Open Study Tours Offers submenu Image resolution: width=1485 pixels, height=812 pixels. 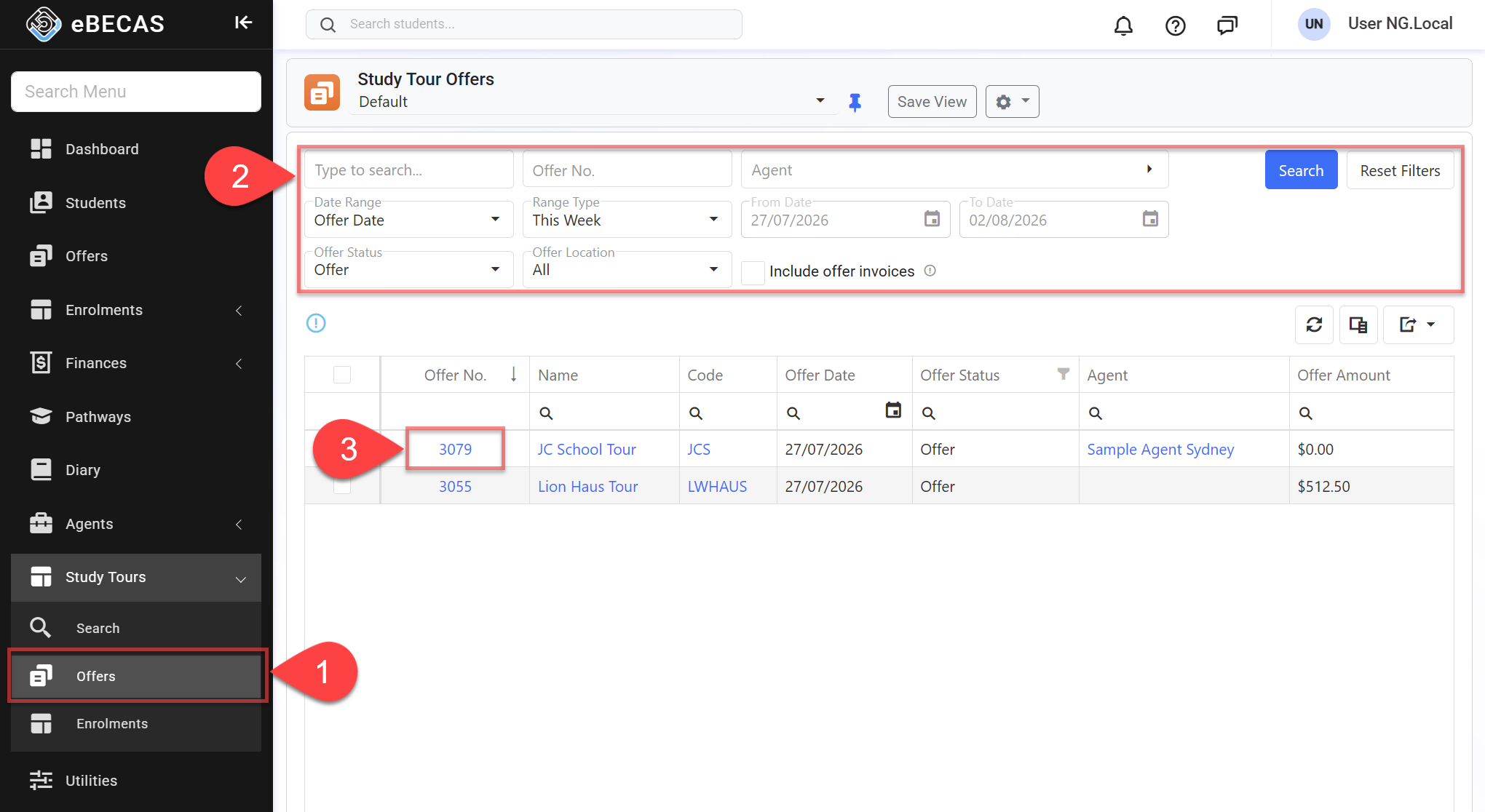(136, 676)
